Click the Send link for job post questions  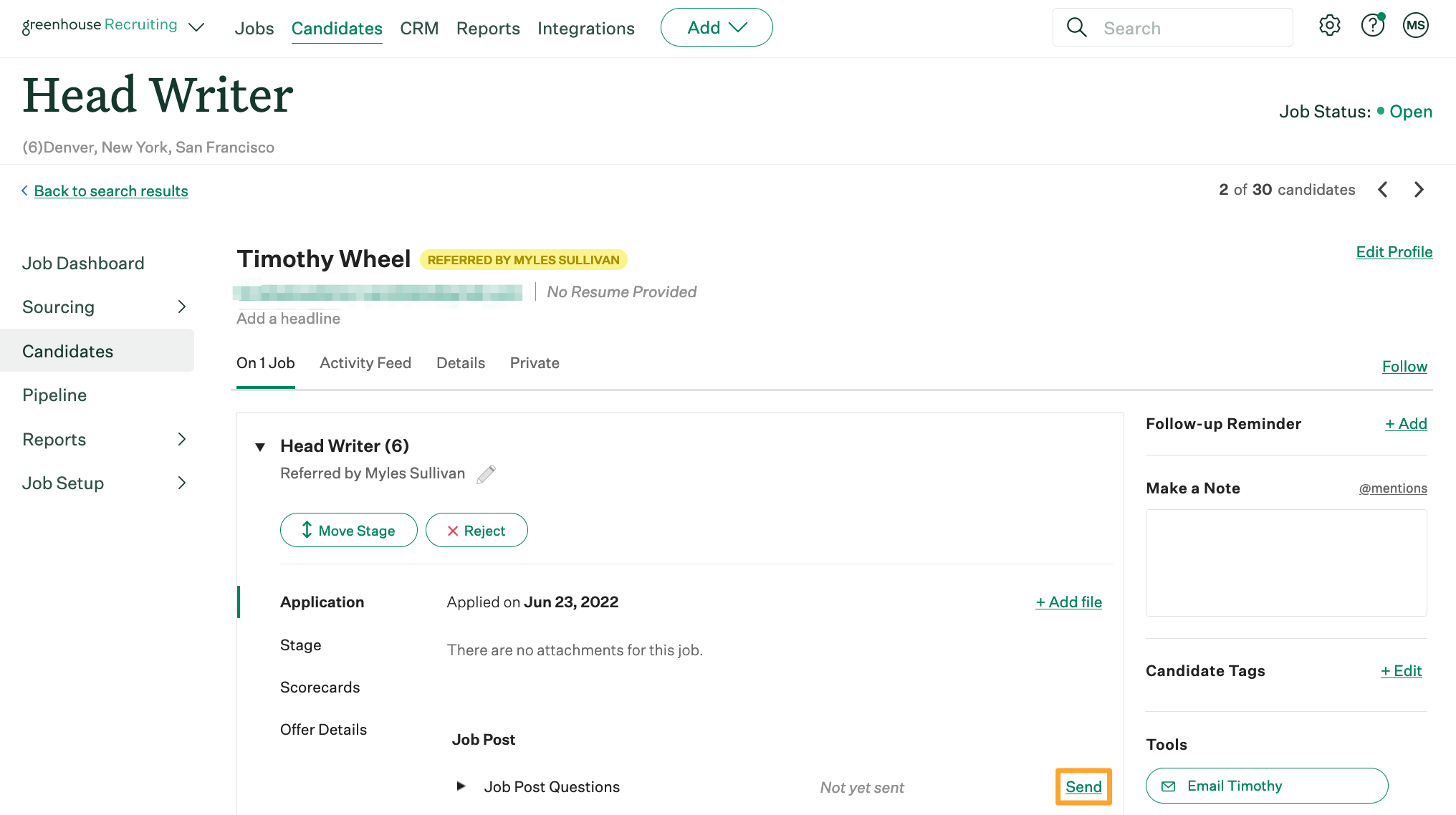1083,787
